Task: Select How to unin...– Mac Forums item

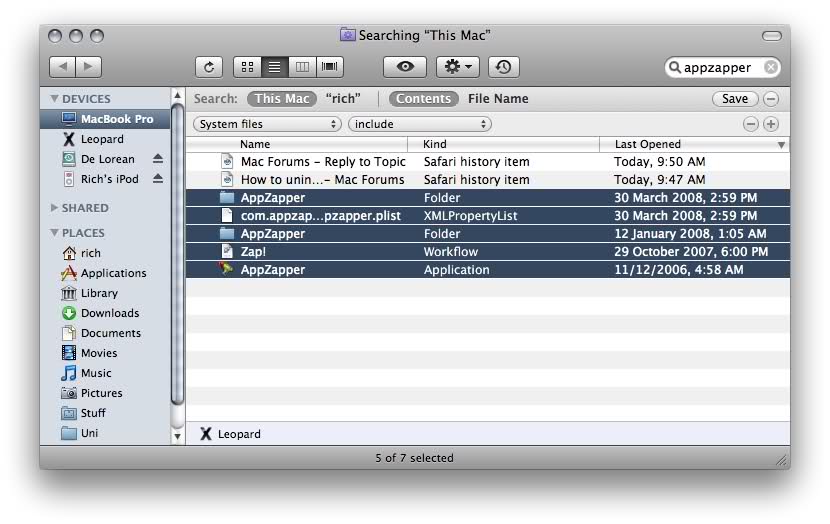Action: click(x=488, y=179)
